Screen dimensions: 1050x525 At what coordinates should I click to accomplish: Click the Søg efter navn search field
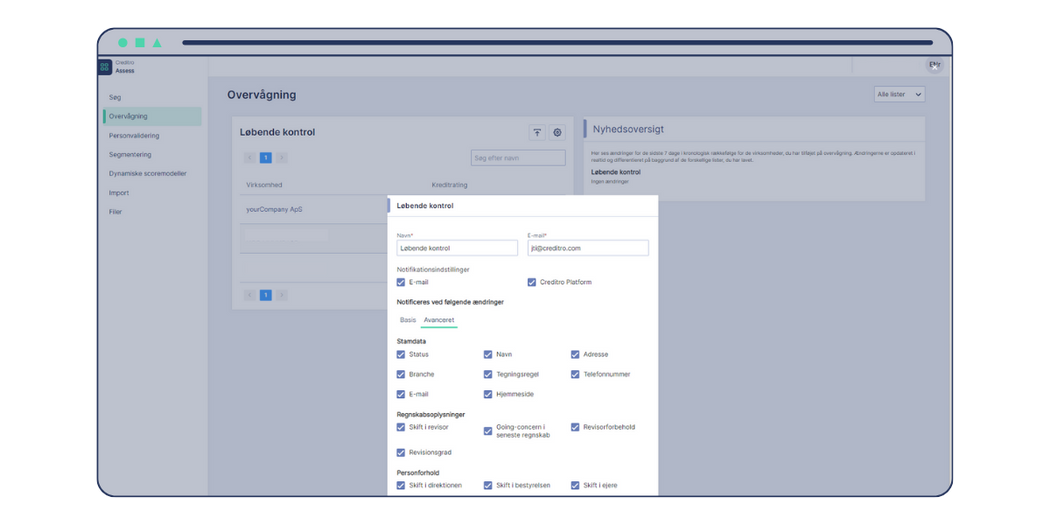tap(518, 158)
